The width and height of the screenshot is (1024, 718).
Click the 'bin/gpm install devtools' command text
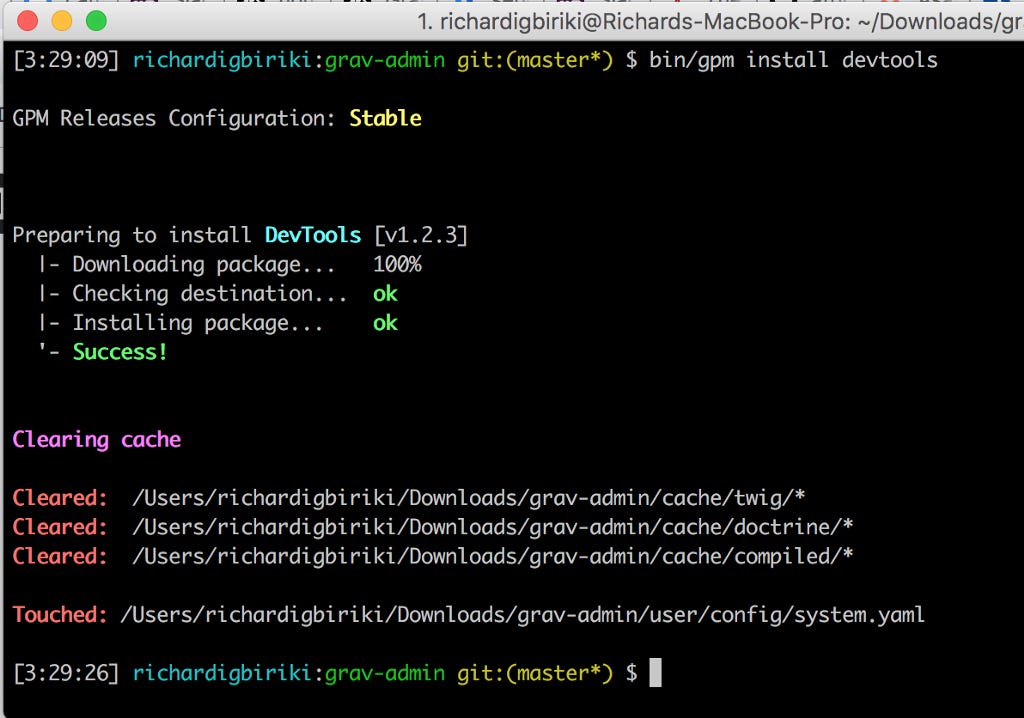(x=793, y=60)
